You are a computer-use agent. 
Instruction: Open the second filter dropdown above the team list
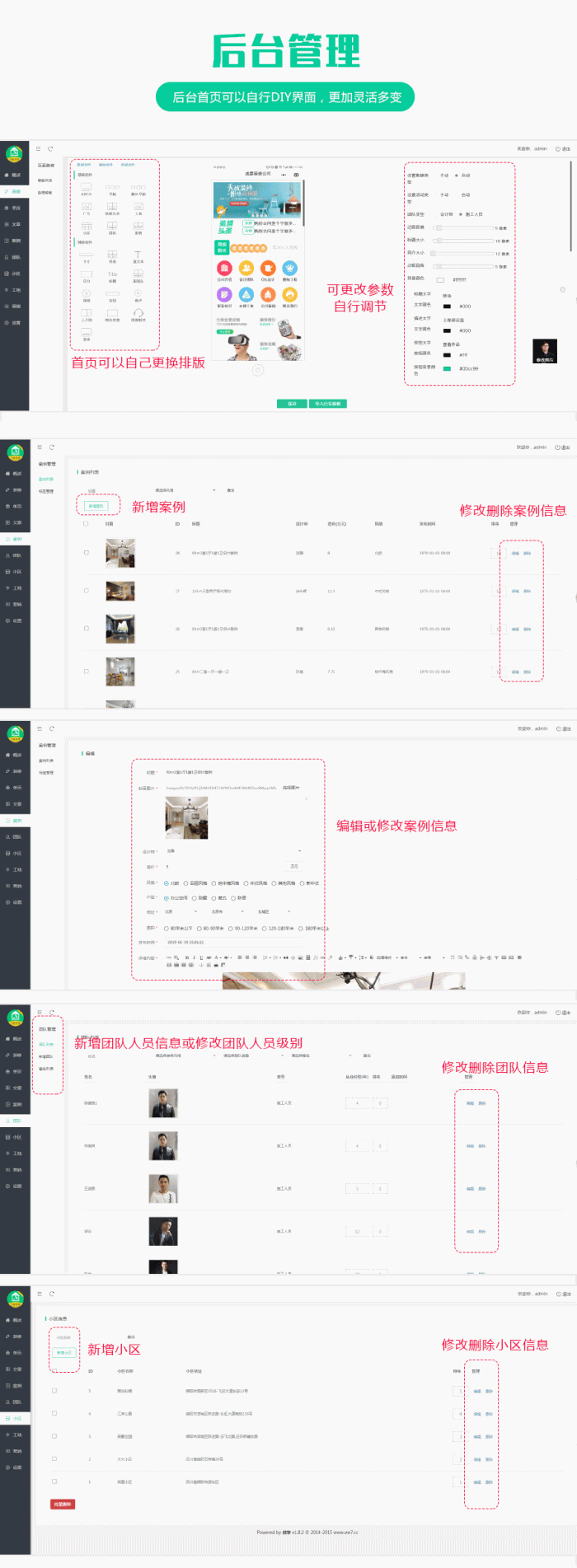[x=253, y=1055]
